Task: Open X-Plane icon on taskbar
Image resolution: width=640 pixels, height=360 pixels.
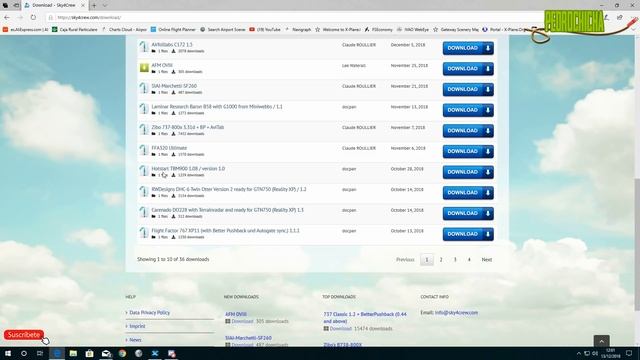Action: tap(155, 353)
